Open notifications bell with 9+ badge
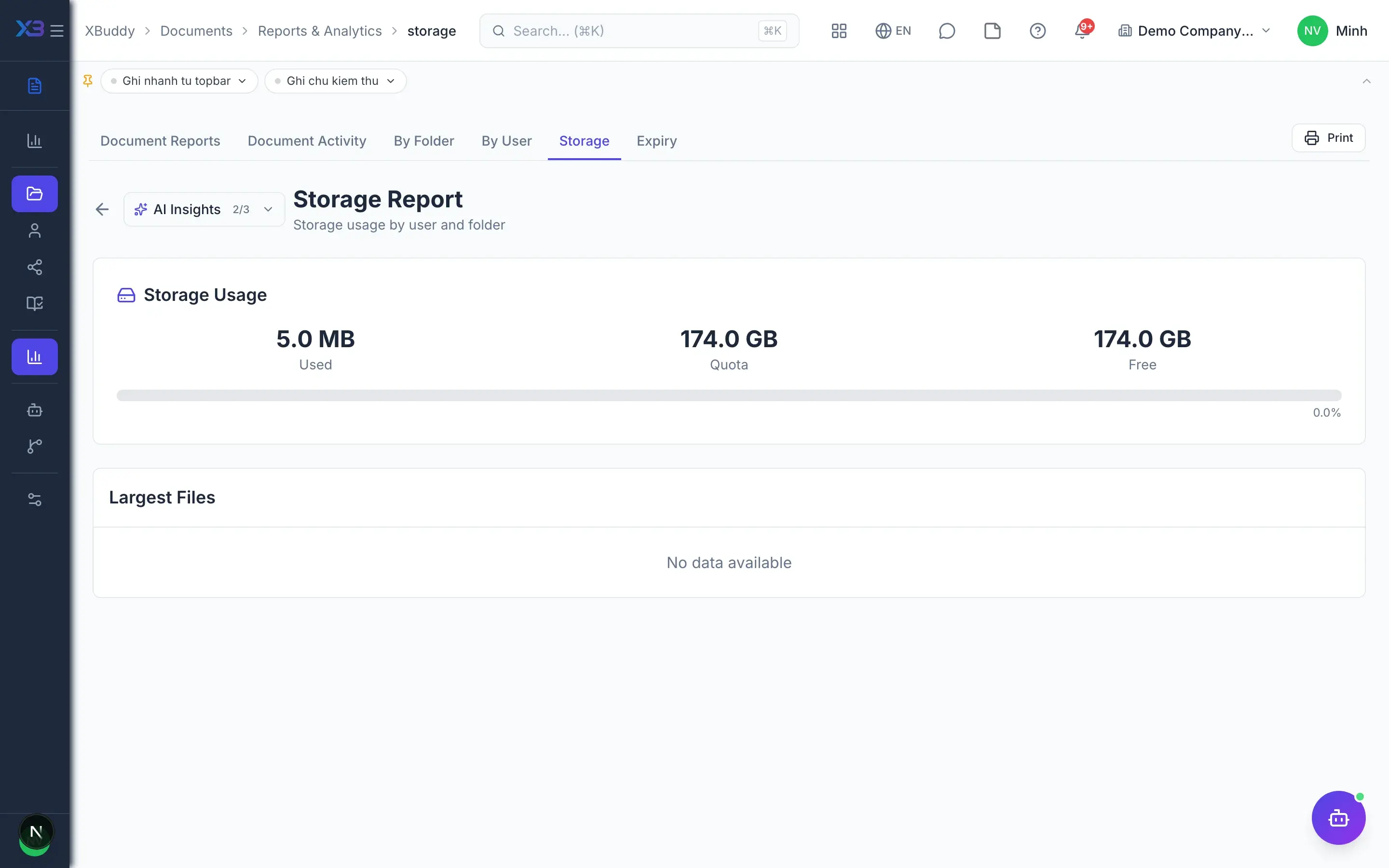The width and height of the screenshot is (1389, 868). 1083,30
